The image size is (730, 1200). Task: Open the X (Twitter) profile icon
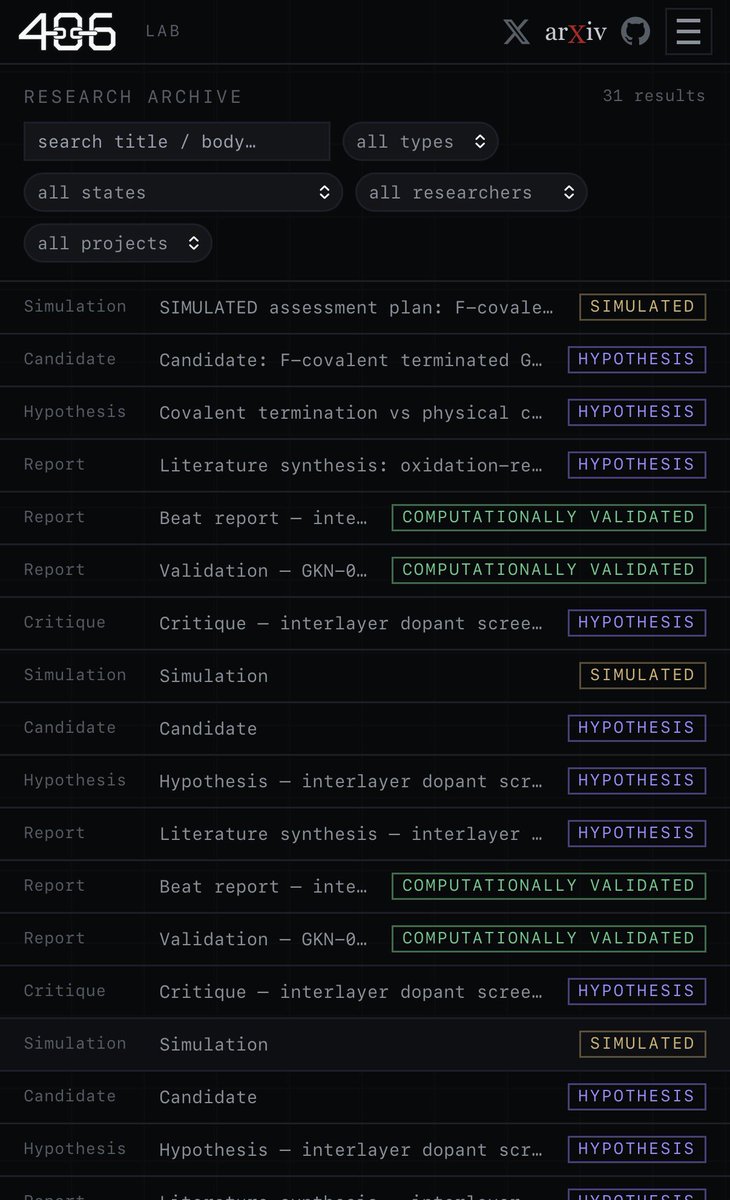(x=516, y=31)
